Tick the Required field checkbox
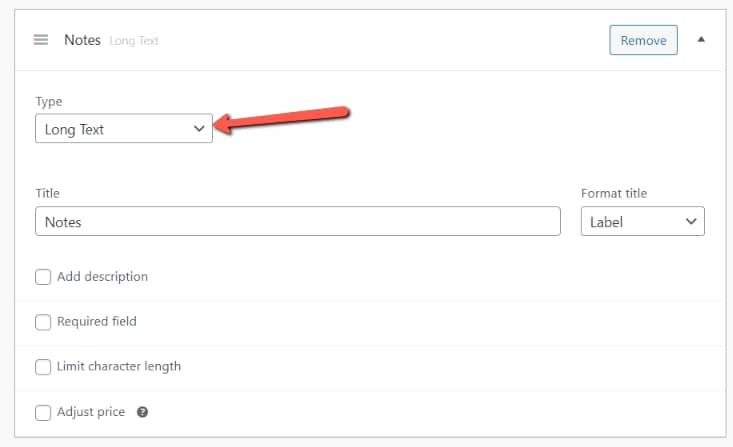 coord(43,322)
